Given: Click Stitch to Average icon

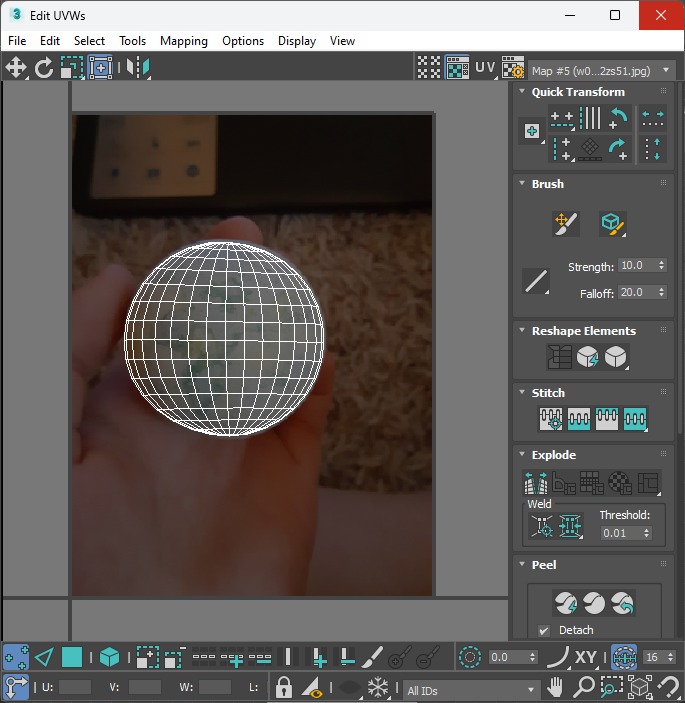Looking at the screenshot, I should tap(578, 419).
